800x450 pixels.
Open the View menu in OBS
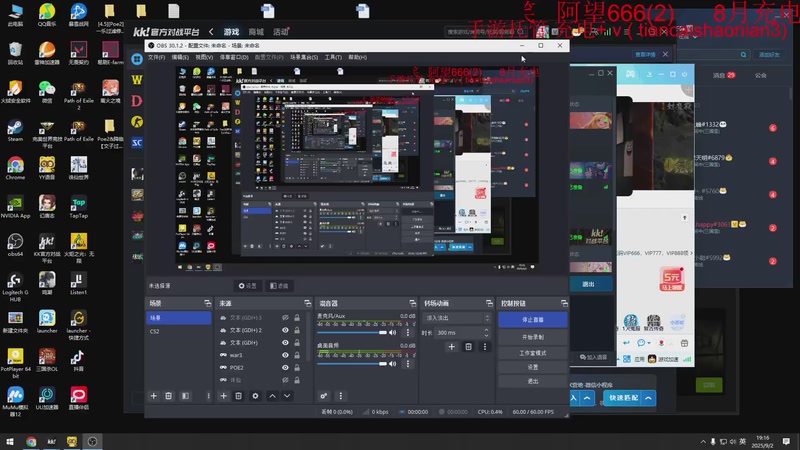(x=204, y=57)
